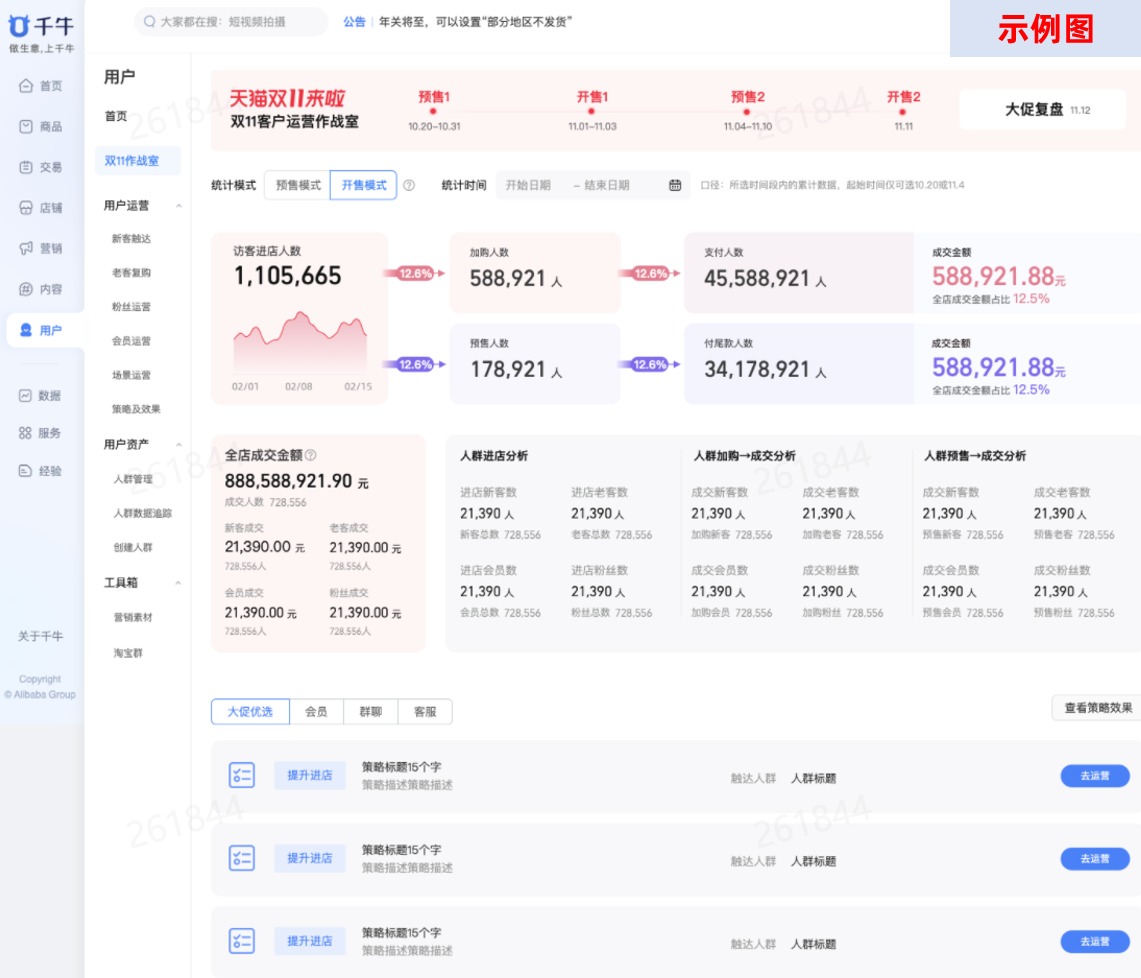
Task: Click checklist icon of third strategy row
Action: (242, 942)
